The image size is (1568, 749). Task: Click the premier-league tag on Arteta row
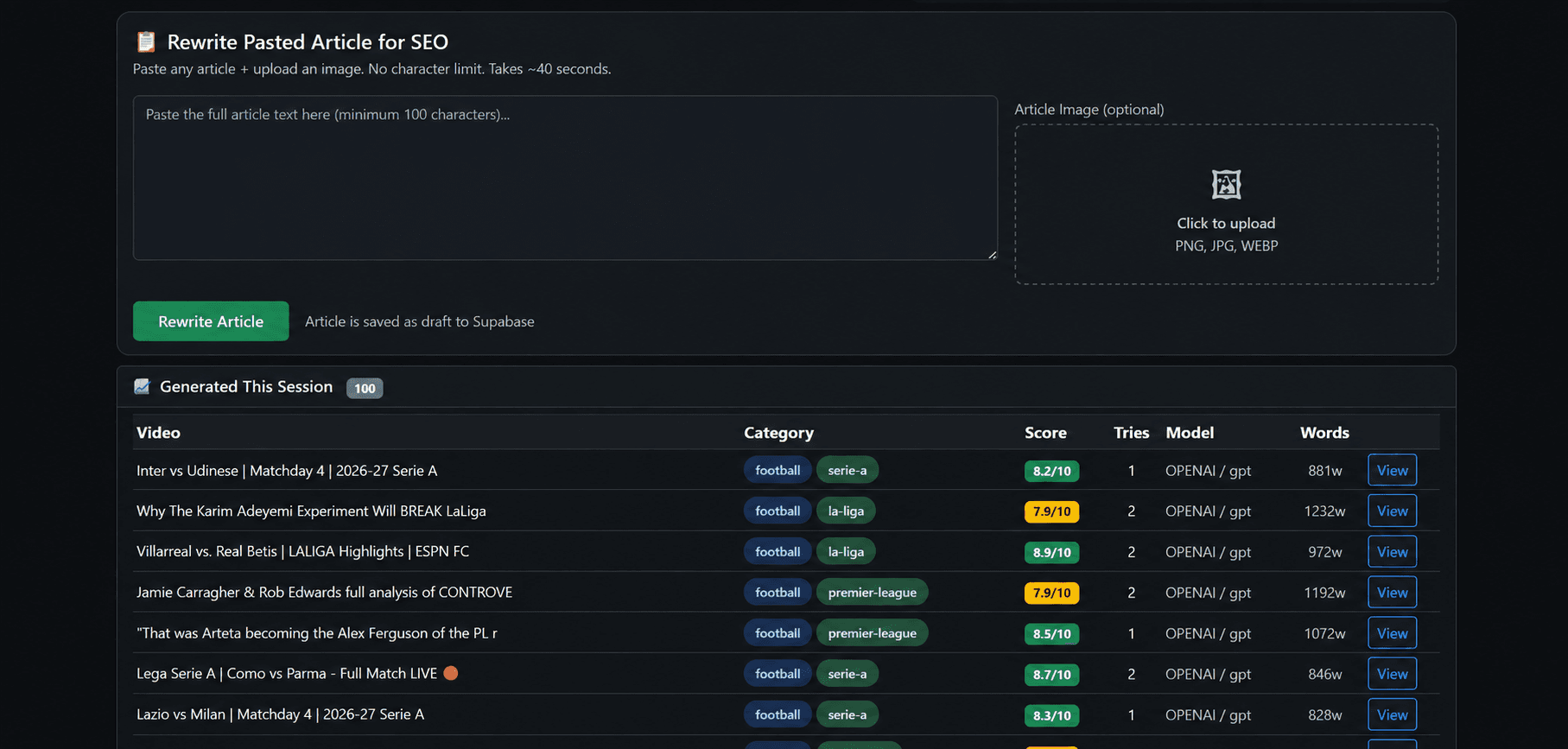point(872,633)
